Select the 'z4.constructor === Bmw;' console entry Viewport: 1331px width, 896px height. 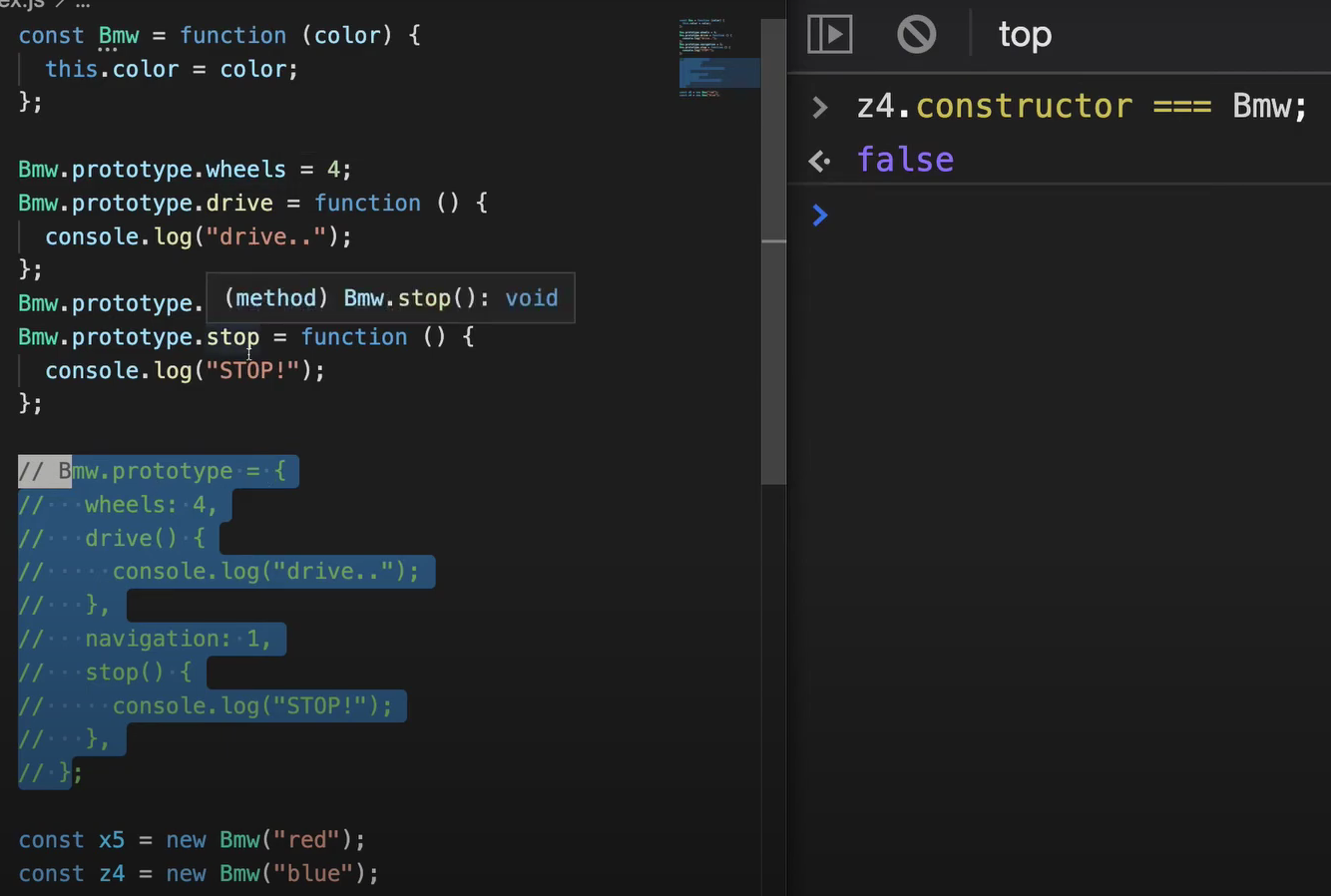[1082, 106]
